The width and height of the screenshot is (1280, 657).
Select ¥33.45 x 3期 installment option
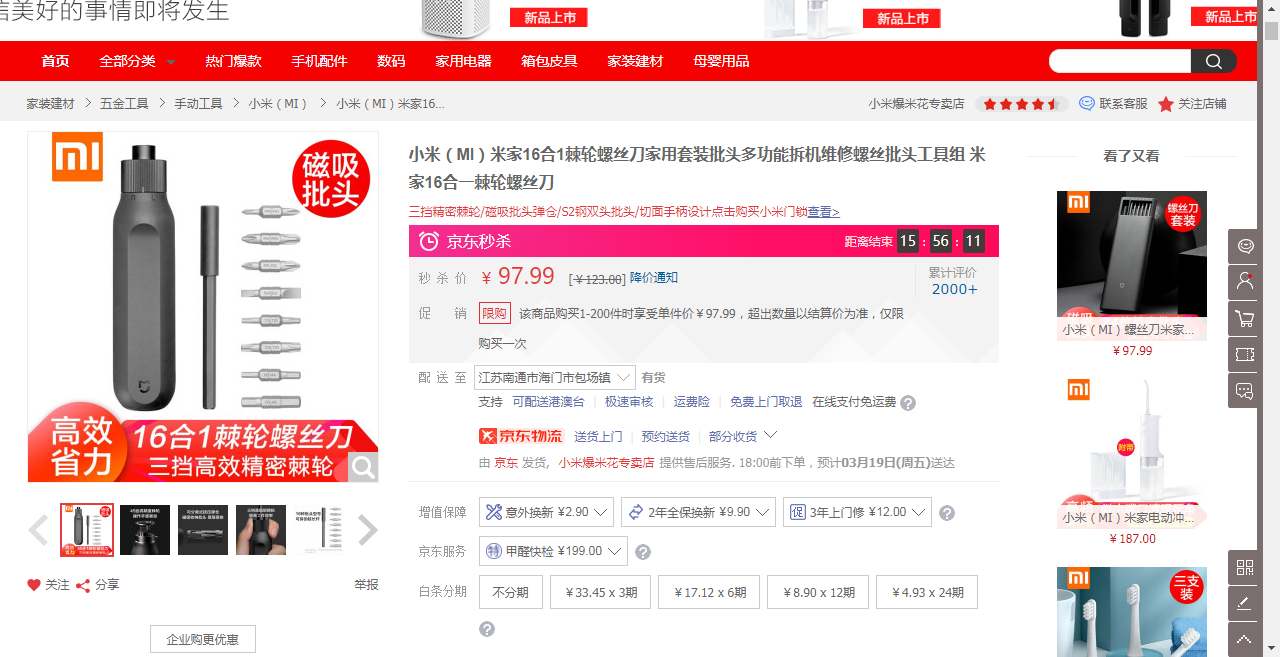coord(601,592)
